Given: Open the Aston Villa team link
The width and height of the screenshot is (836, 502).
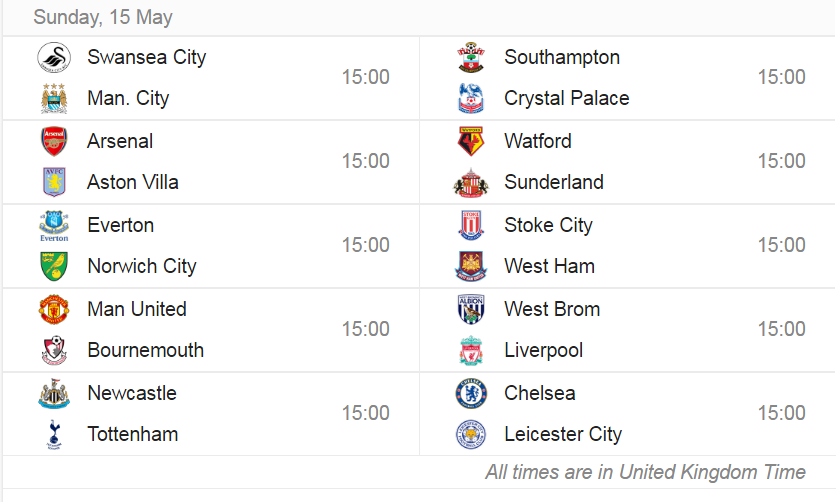Looking at the screenshot, I should click(133, 182).
